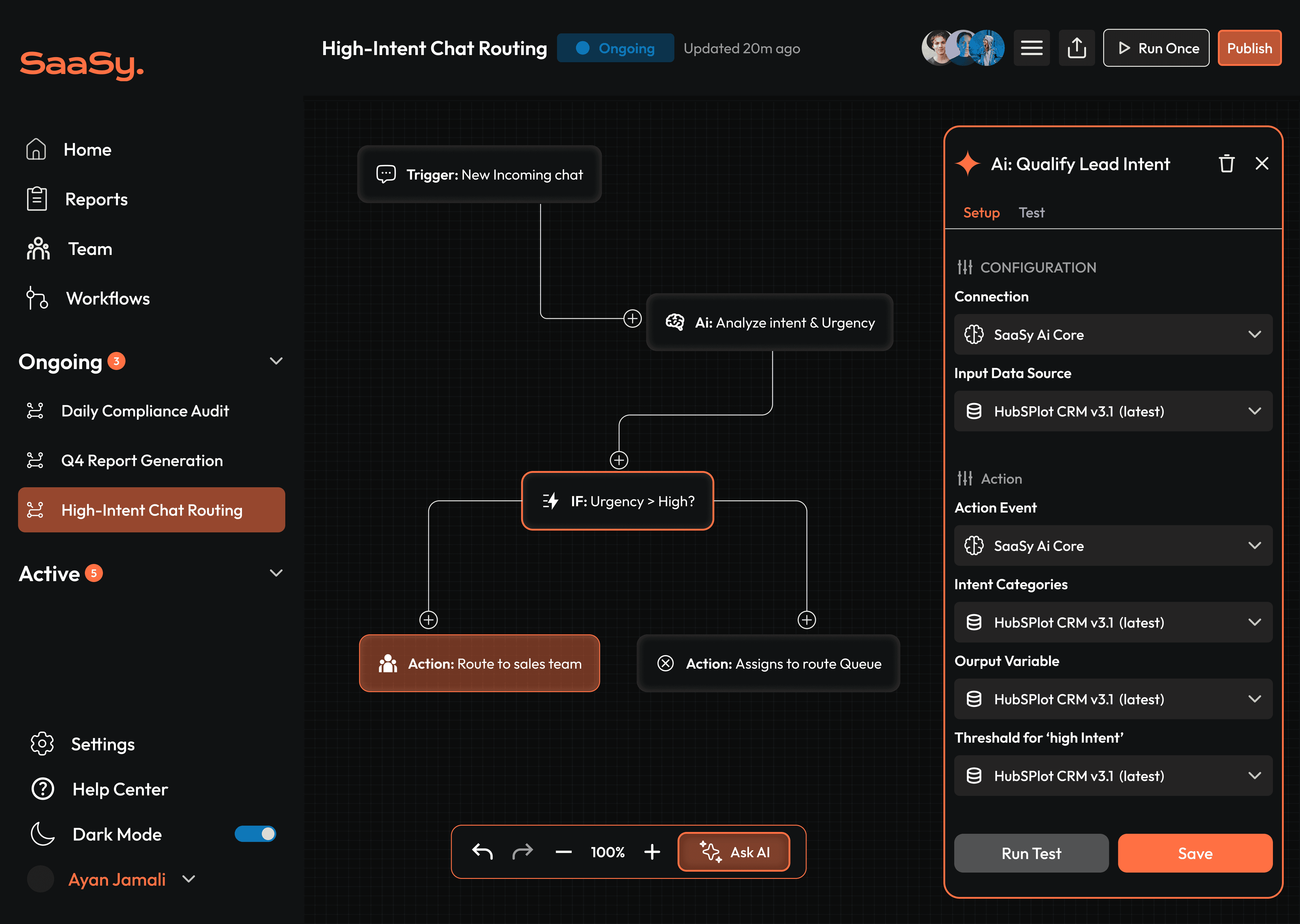
Task: Zoom out with the minus icon
Action: (x=564, y=852)
